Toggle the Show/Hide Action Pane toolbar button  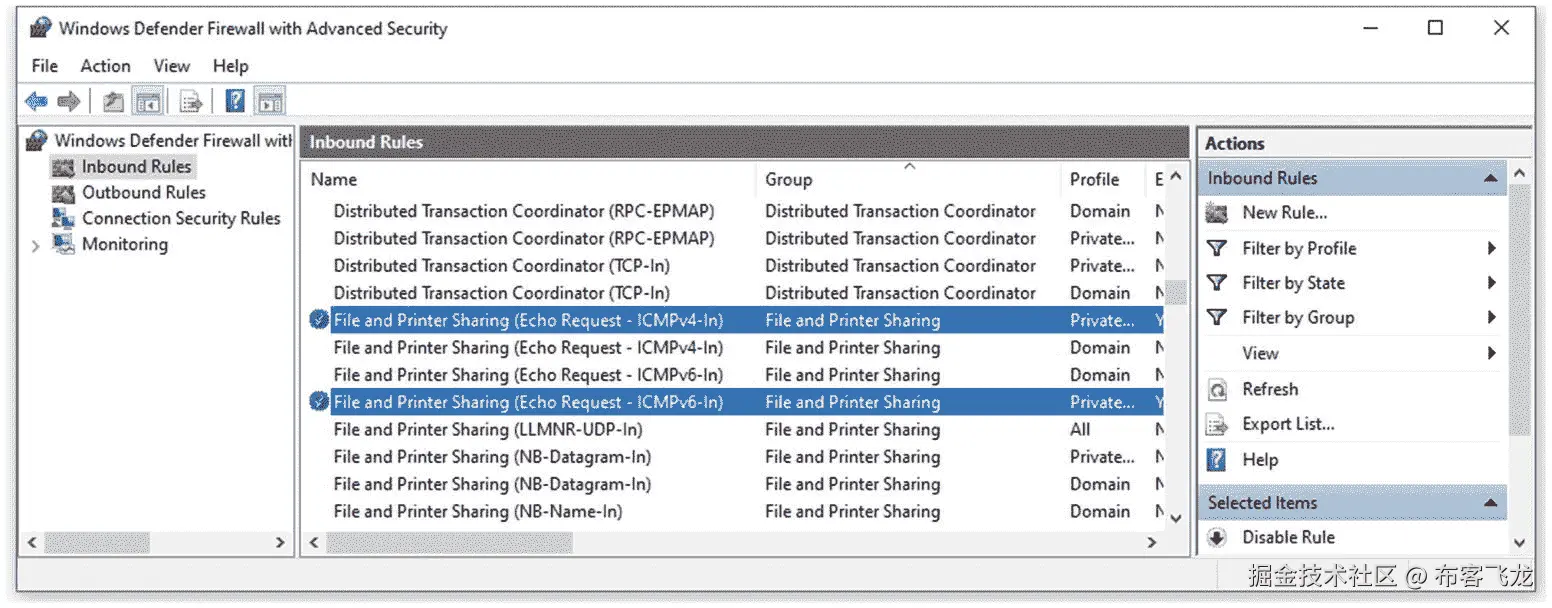pos(270,101)
